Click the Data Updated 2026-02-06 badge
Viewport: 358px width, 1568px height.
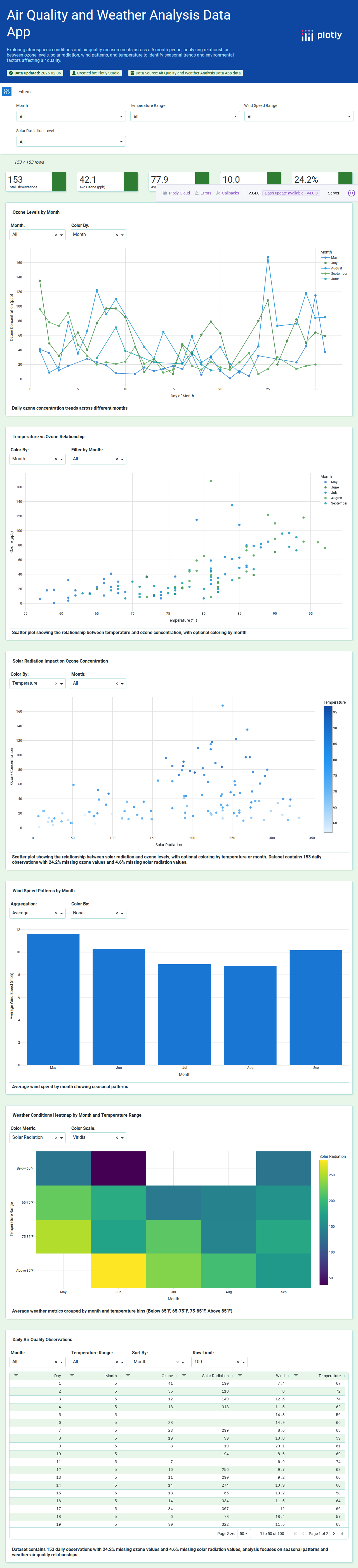(x=35, y=73)
